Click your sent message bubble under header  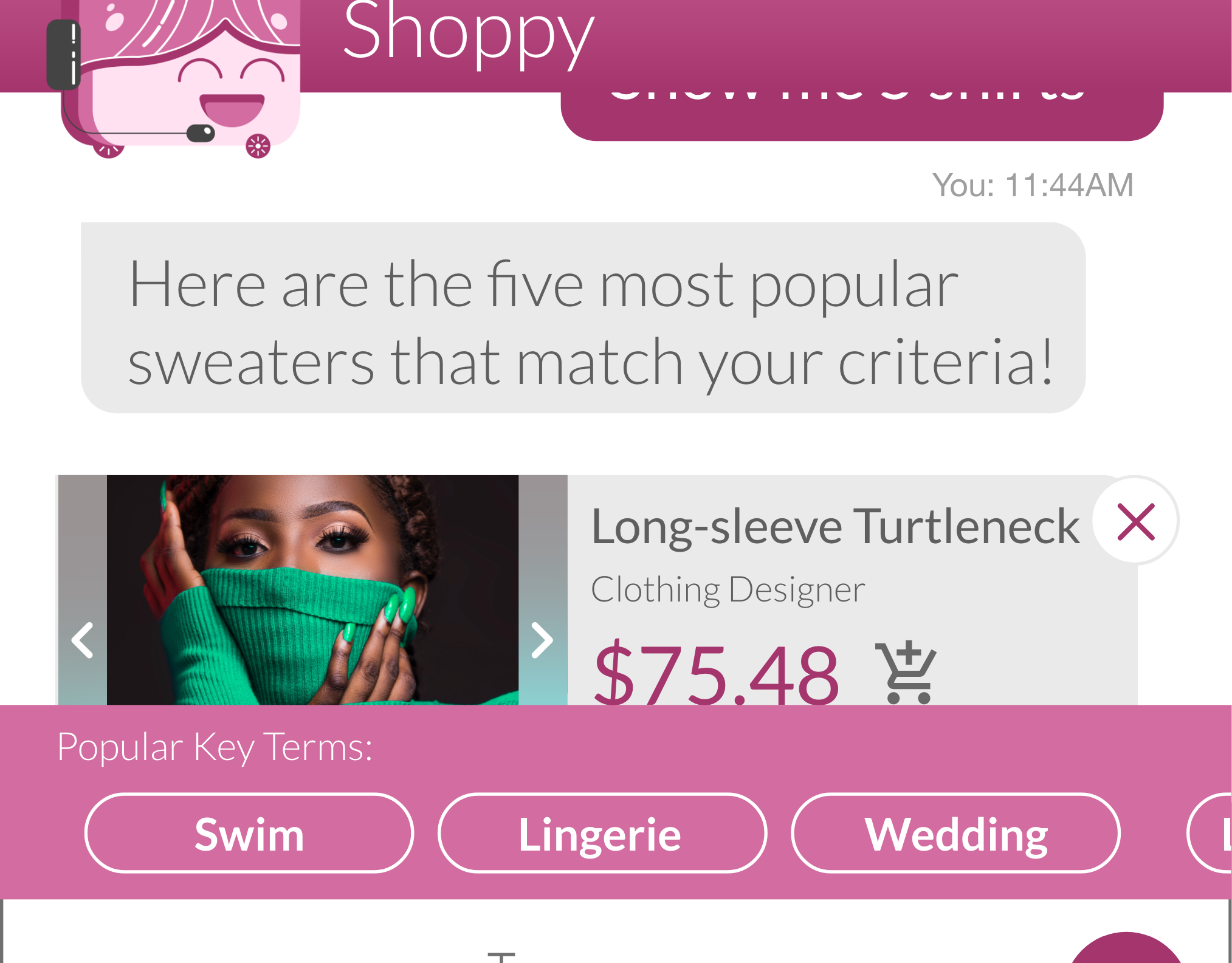pyautogui.click(x=862, y=117)
